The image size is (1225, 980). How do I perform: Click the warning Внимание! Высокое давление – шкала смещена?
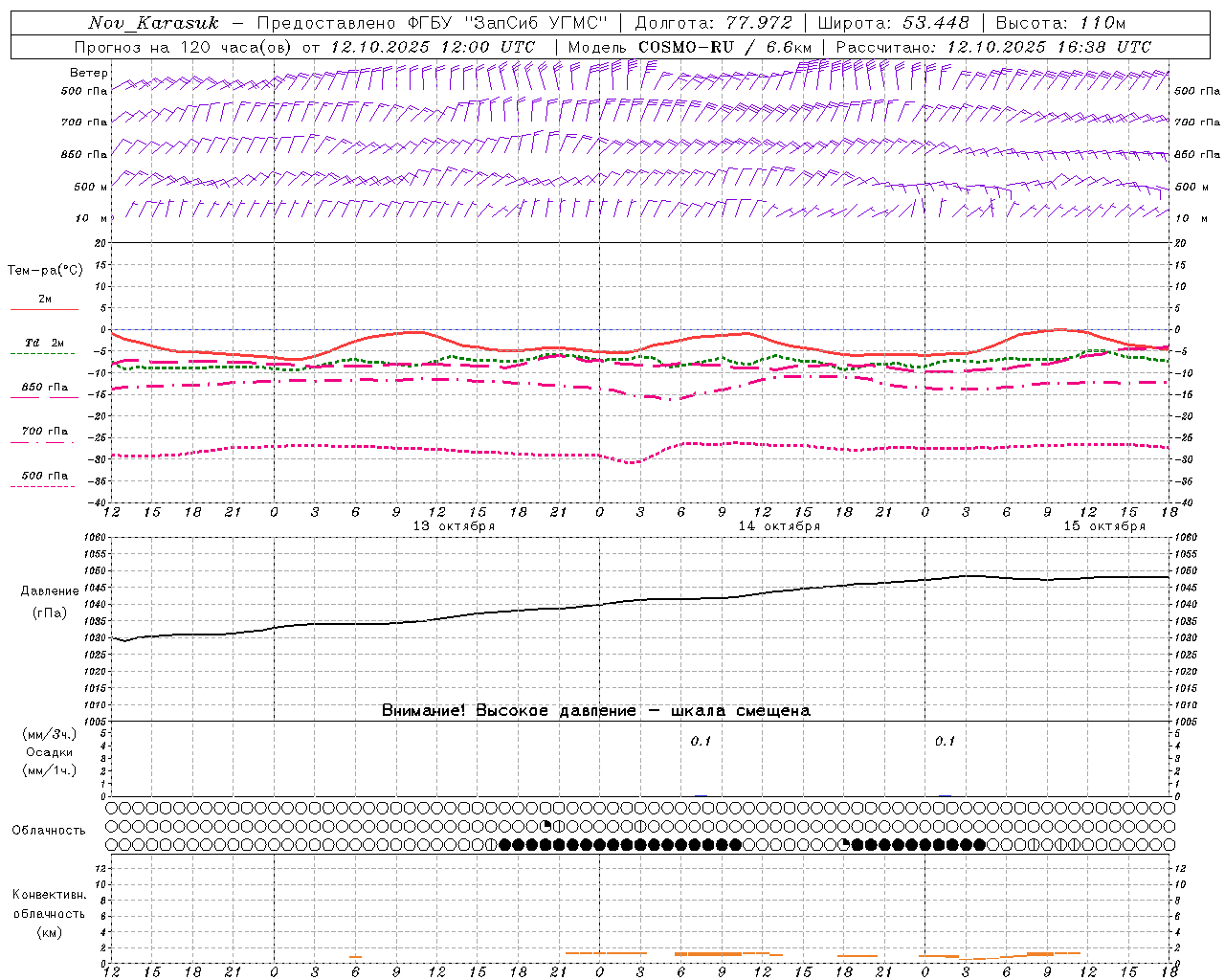[596, 711]
